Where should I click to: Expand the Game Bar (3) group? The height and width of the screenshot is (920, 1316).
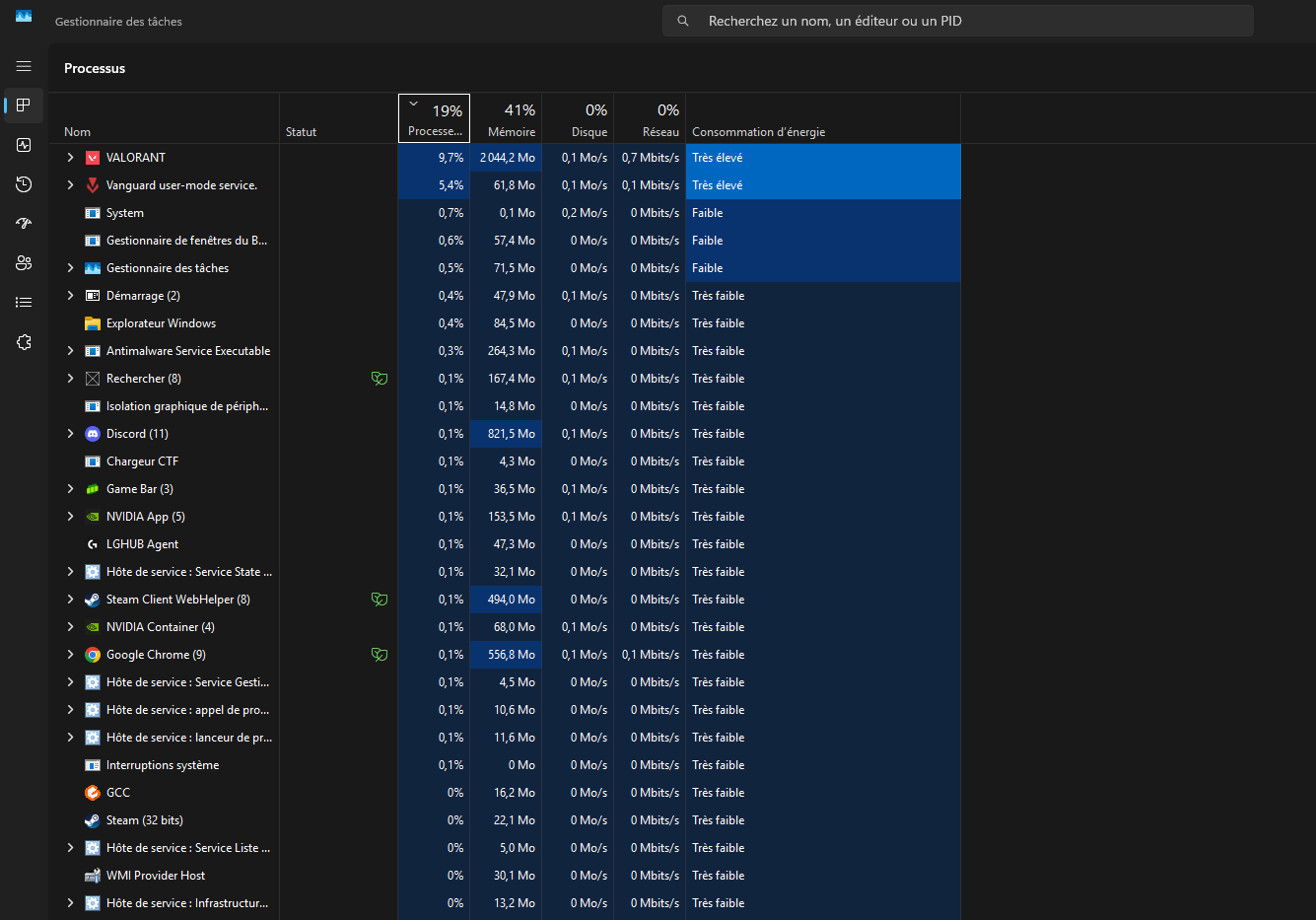tap(70, 489)
